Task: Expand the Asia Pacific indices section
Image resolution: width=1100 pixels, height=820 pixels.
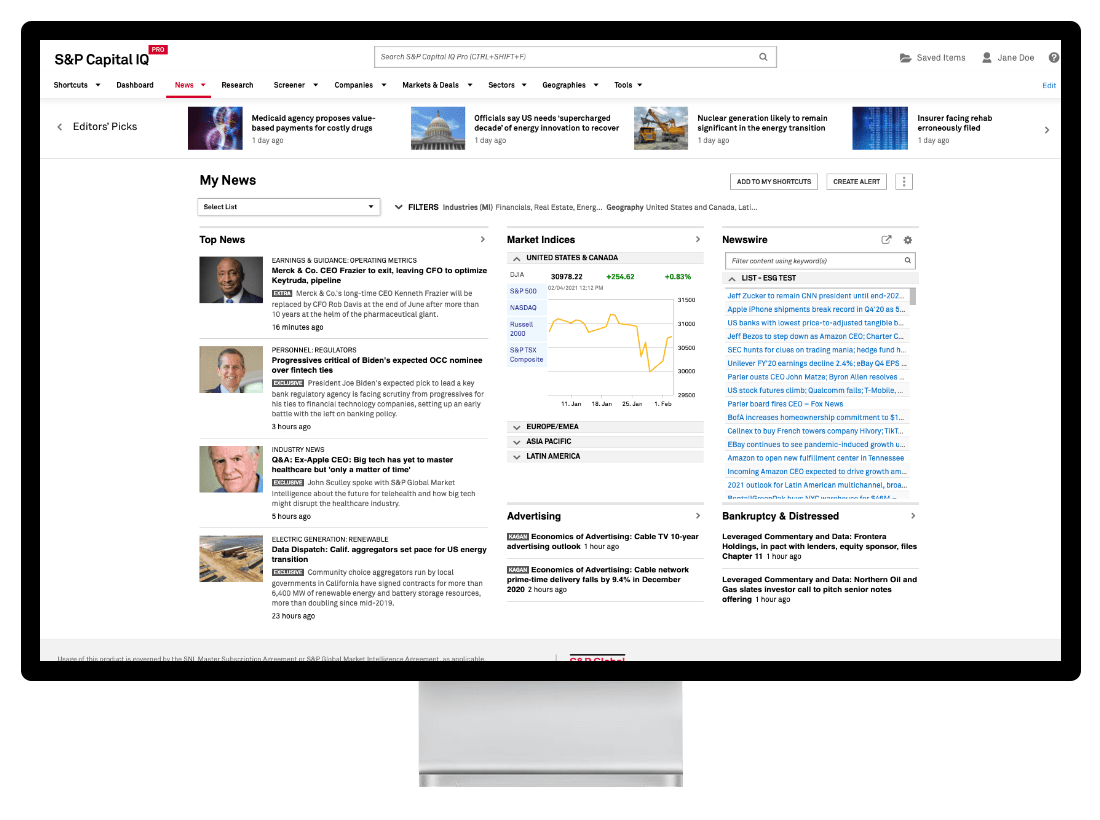Action: (x=516, y=441)
